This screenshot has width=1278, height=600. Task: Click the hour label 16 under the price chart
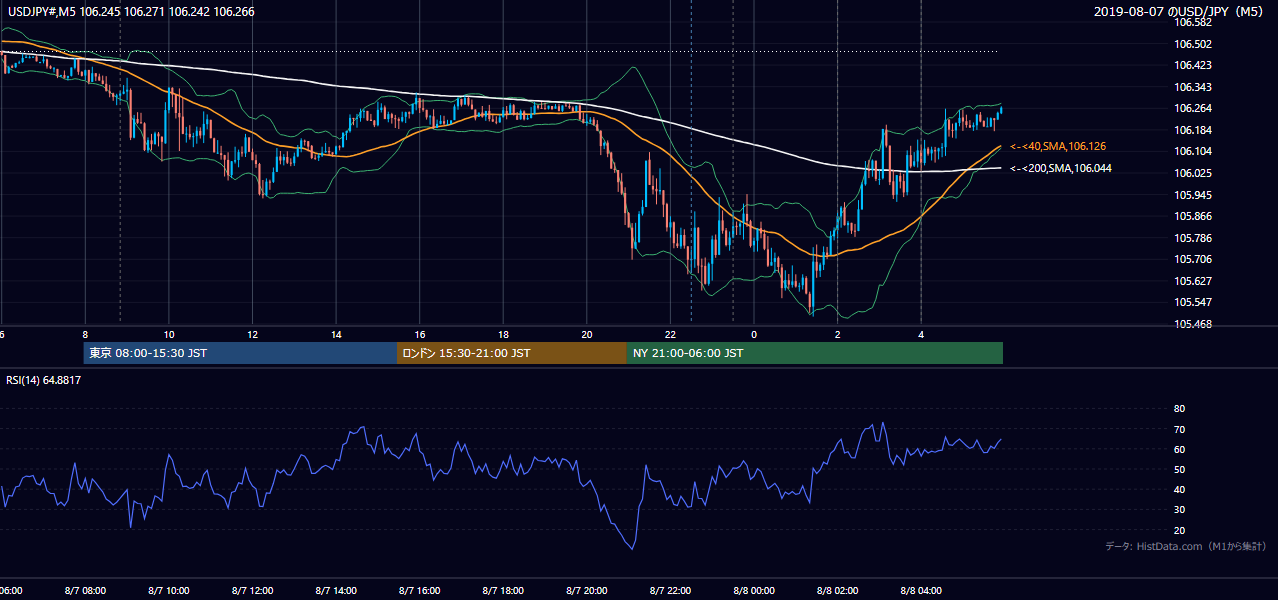pyautogui.click(x=420, y=335)
